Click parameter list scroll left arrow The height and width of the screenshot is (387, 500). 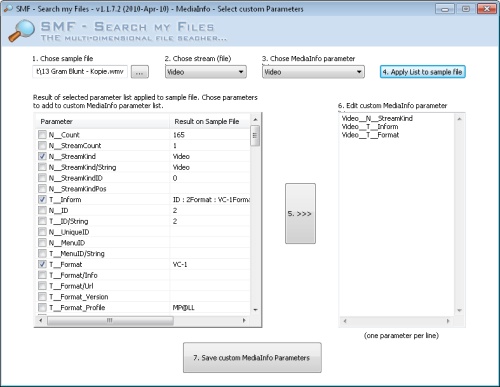(x=41, y=320)
